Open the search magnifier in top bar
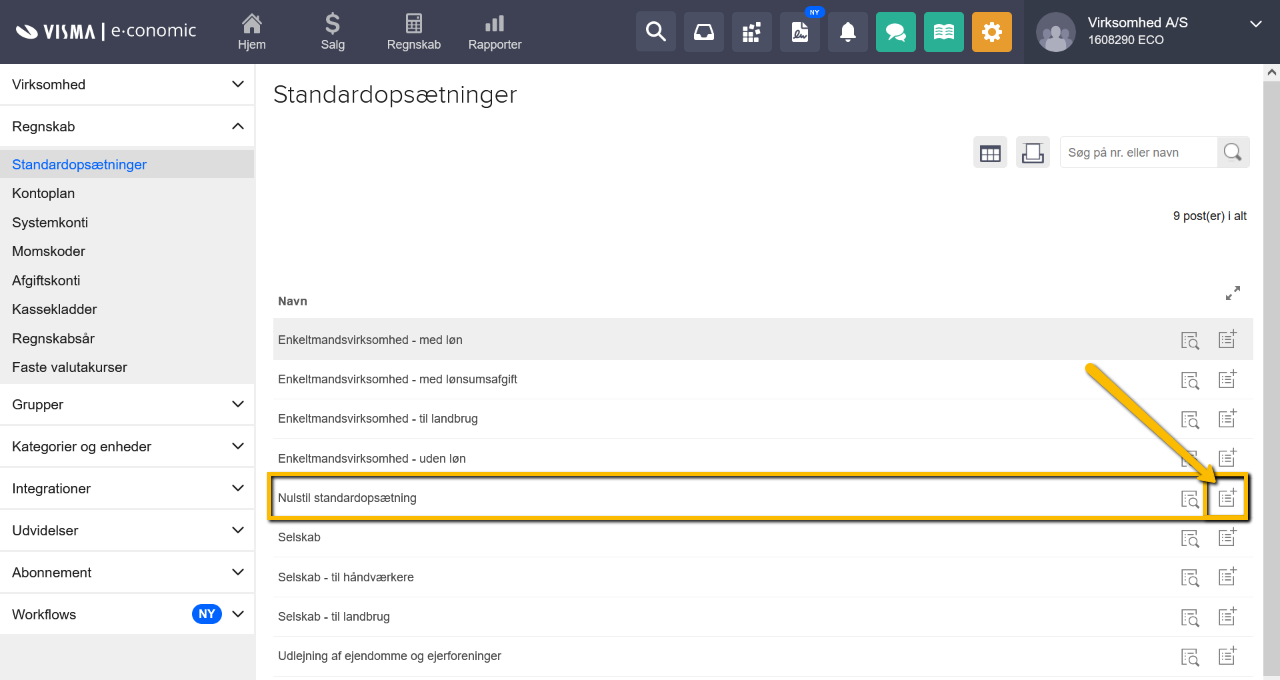Screen dimensions: 1280x680 pyautogui.click(x=656, y=32)
